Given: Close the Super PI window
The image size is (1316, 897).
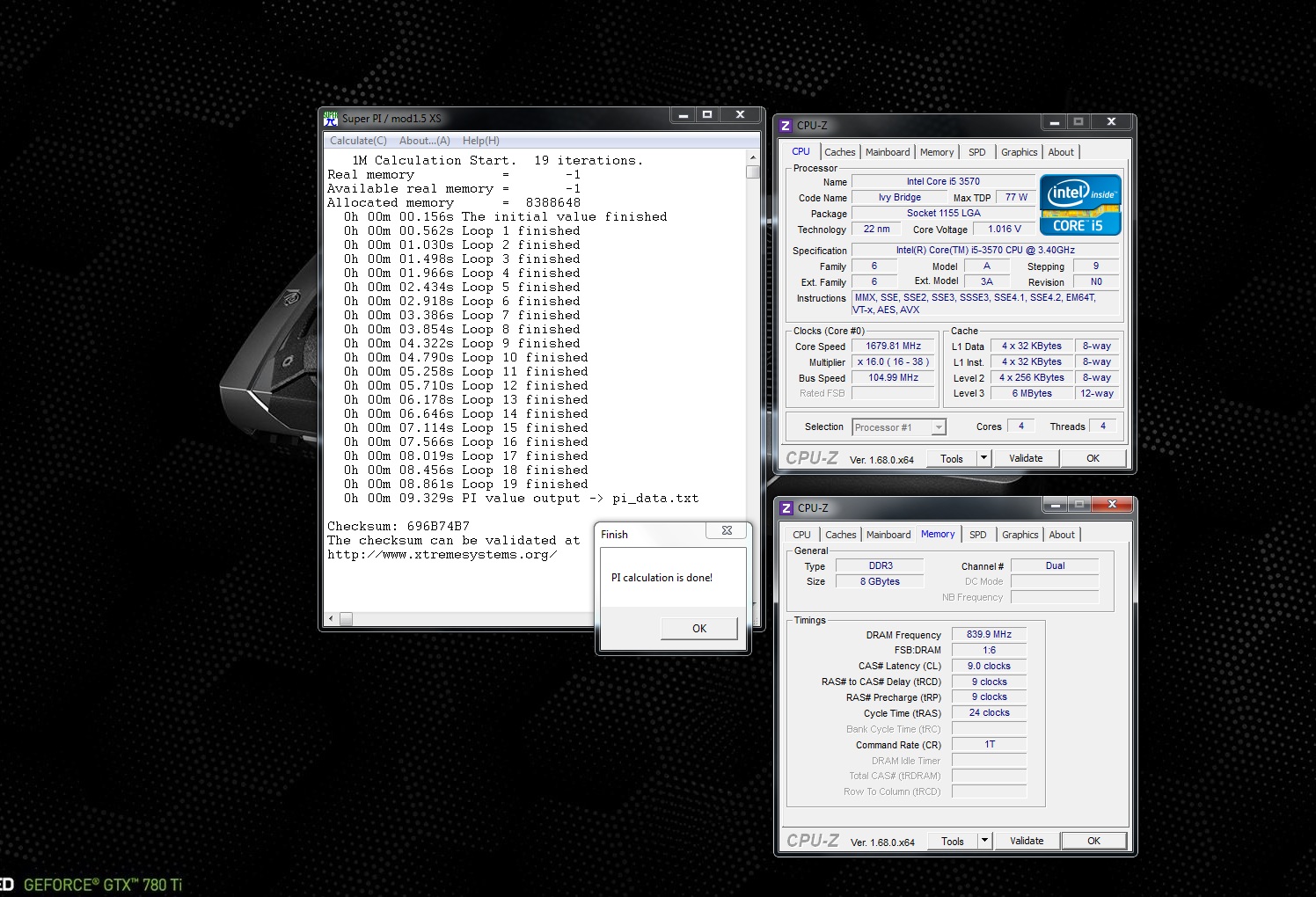Looking at the screenshot, I should [x=740, y=115].
